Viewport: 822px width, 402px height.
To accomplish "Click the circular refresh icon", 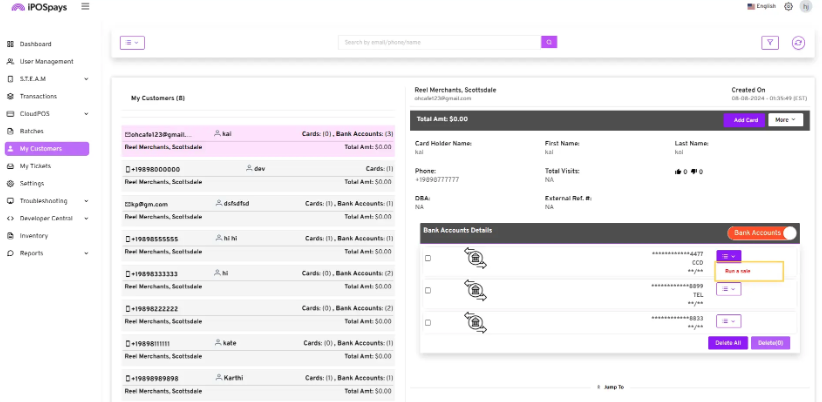I will coord(798,42).
